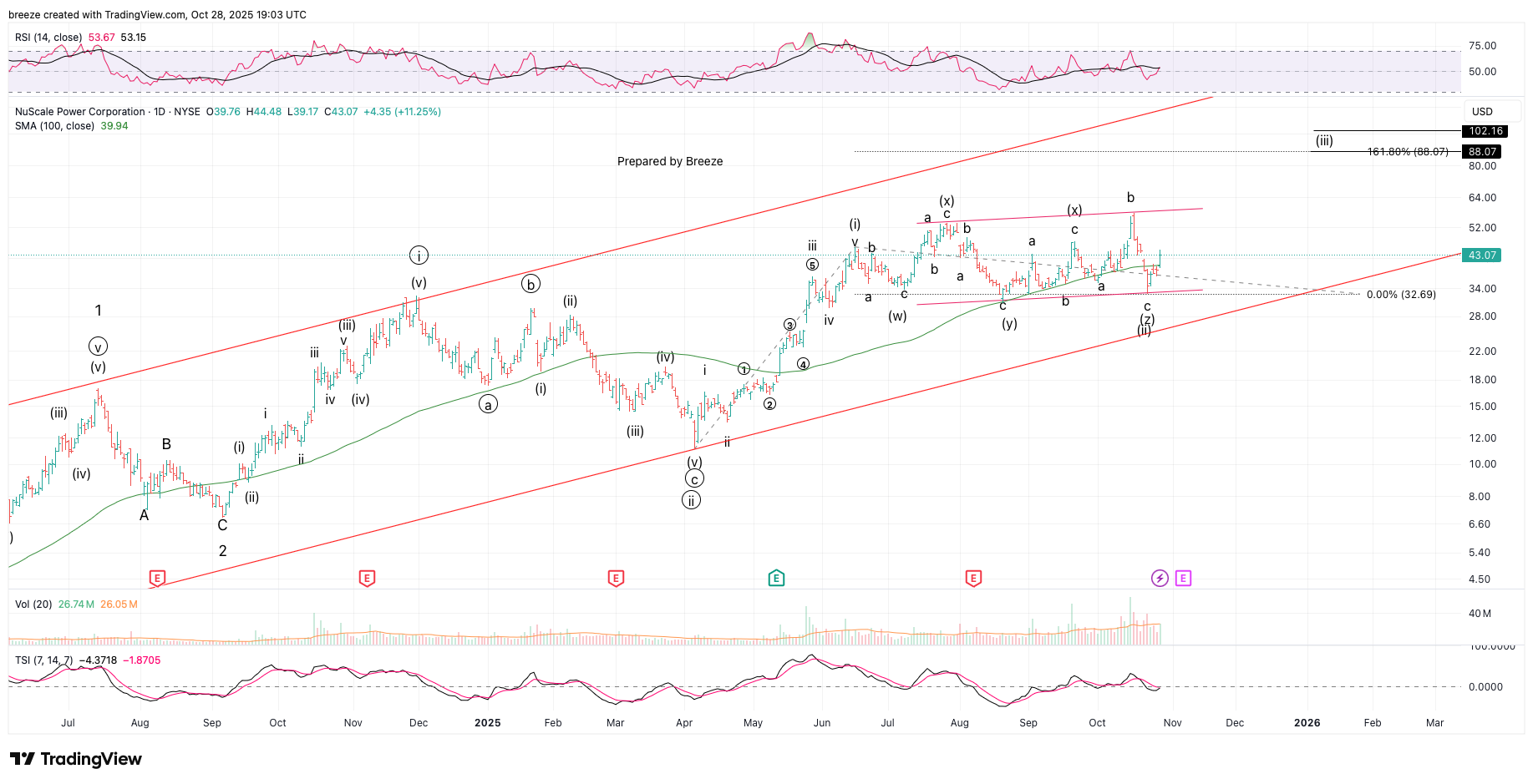Select the (w) wave label
The width and height of the screenshot is (1533, 784).
[x=897, y=316]
